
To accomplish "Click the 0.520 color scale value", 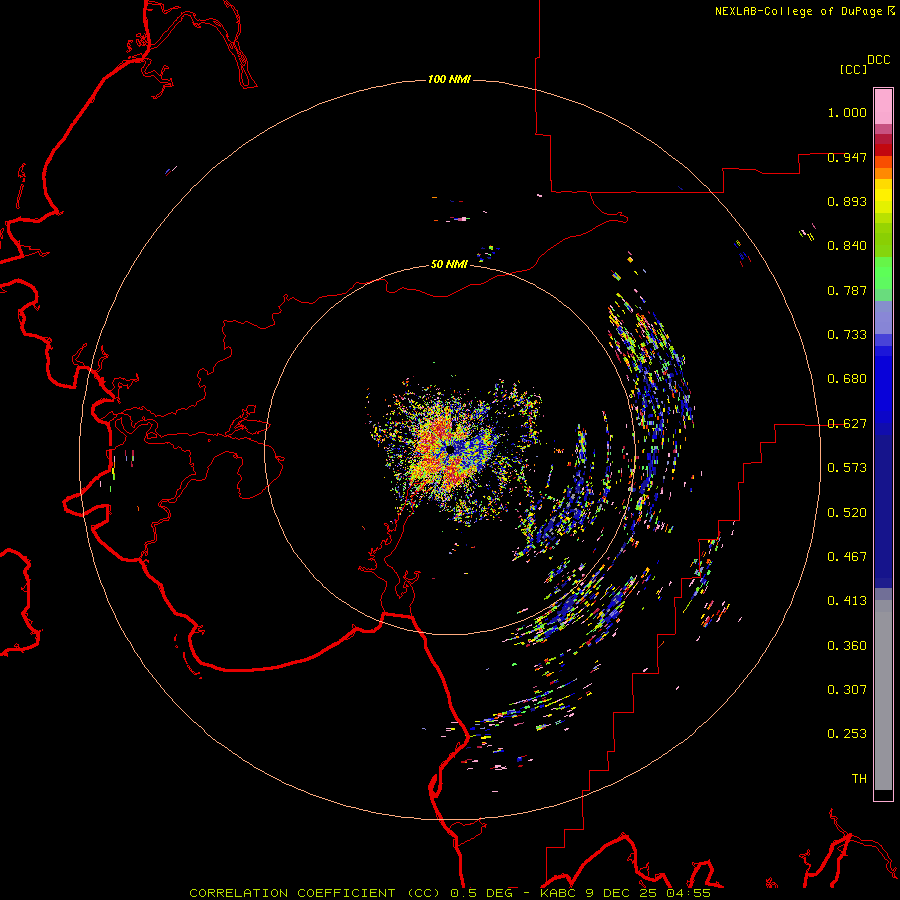I will (x=847, y=513).
